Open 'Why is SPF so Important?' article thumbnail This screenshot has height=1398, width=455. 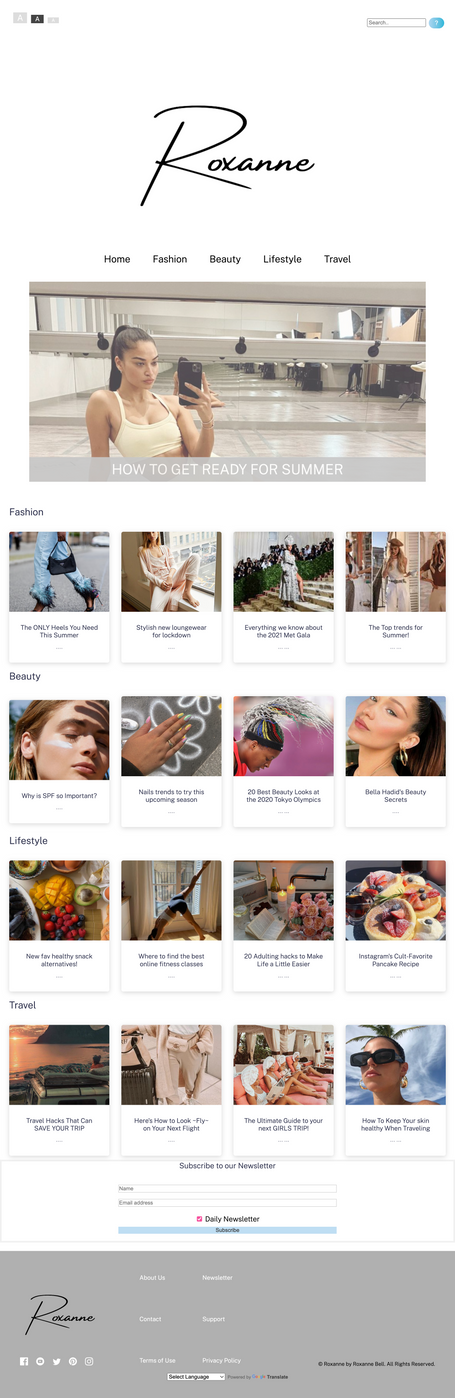click(x=59, y=738)
